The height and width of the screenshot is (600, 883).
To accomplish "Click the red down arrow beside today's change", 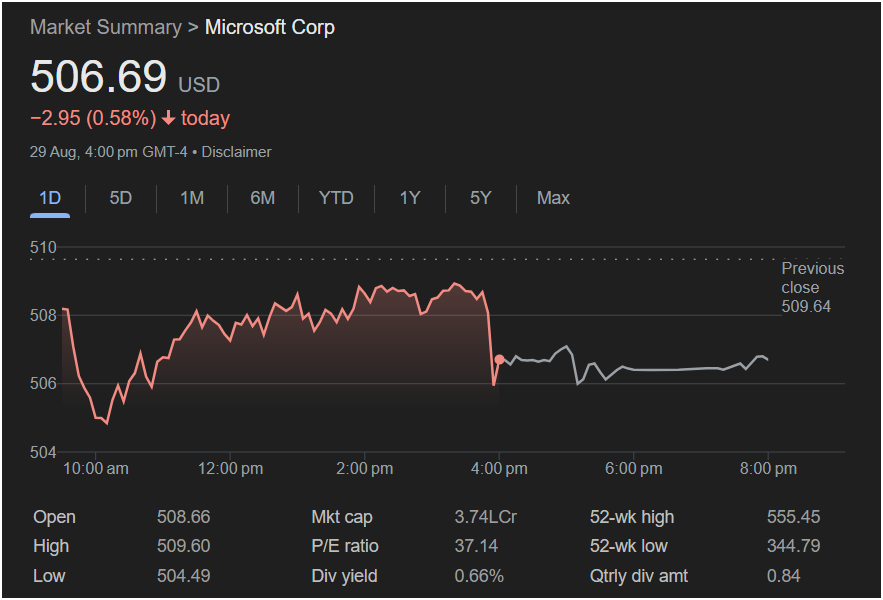I will point(168,119).
